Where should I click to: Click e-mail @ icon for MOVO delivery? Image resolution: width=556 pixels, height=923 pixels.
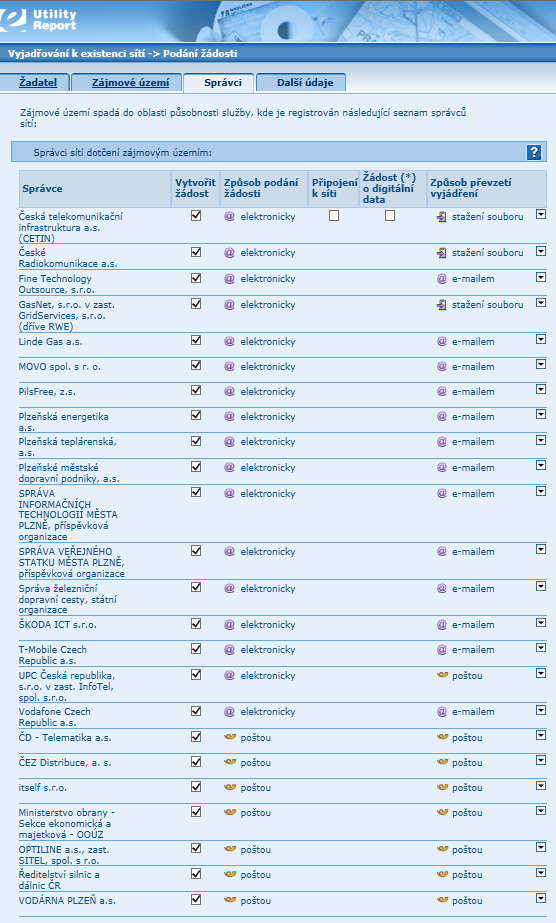click(x=442, y=367)
